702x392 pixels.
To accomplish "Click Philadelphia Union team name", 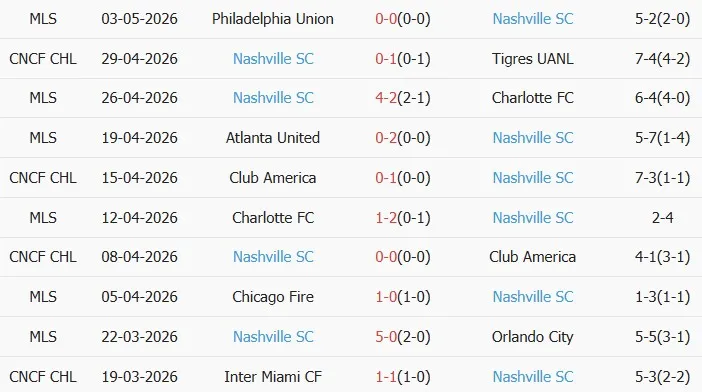I will [273, 19].
